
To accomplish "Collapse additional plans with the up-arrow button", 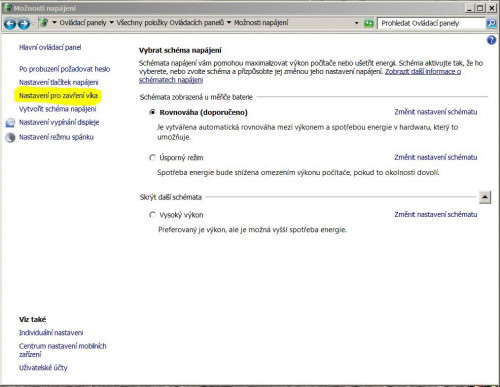I will 485,197.
